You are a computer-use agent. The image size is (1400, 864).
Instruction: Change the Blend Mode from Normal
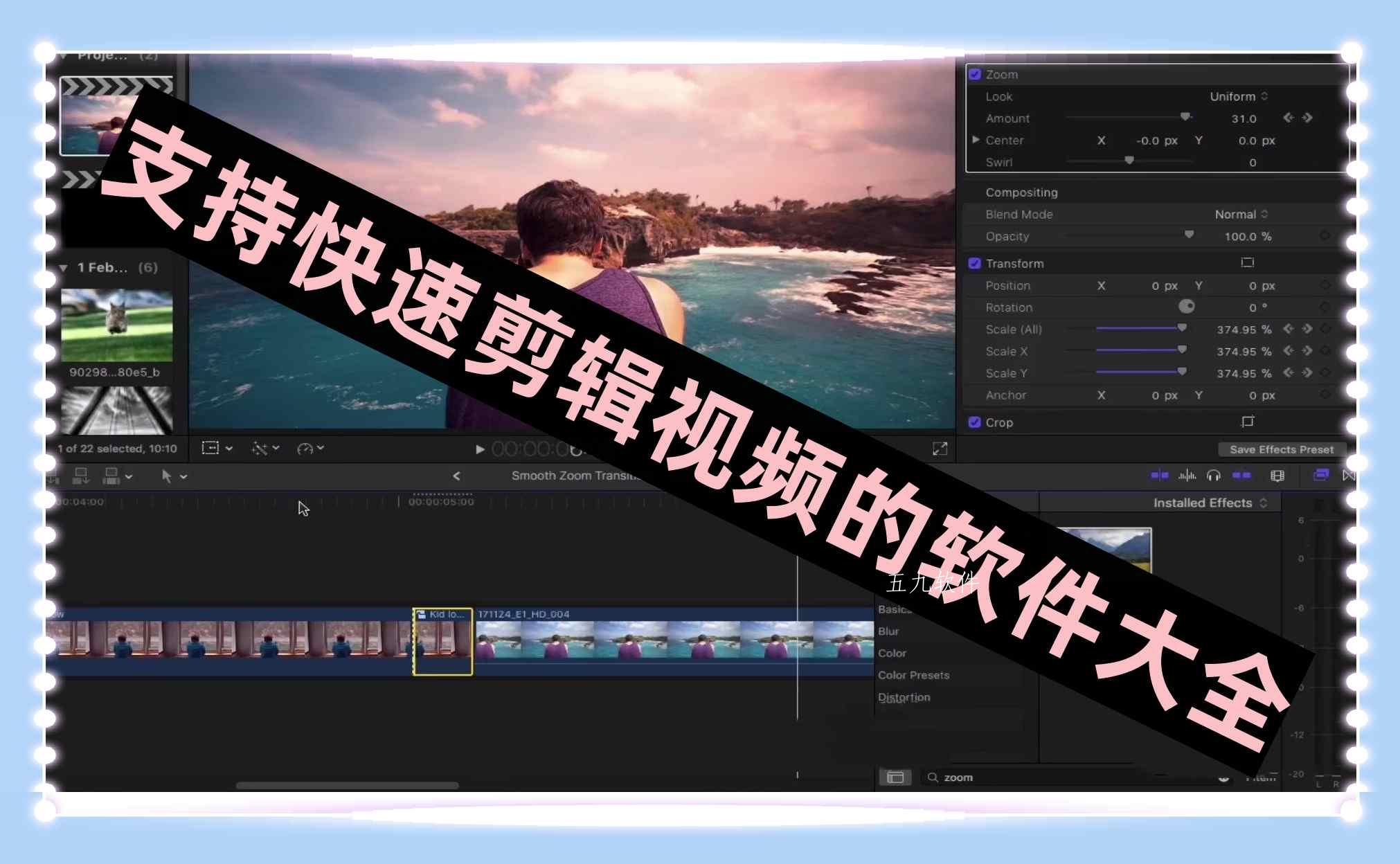pyautogui.click(x=1240, y=214)
